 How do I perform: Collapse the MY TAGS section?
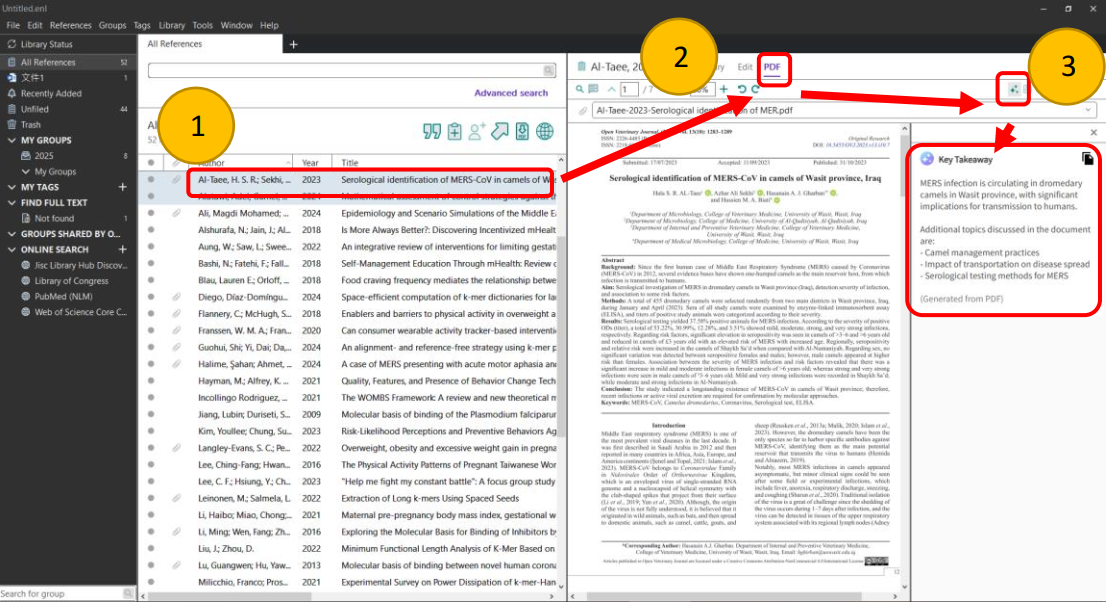pos(11,187)
